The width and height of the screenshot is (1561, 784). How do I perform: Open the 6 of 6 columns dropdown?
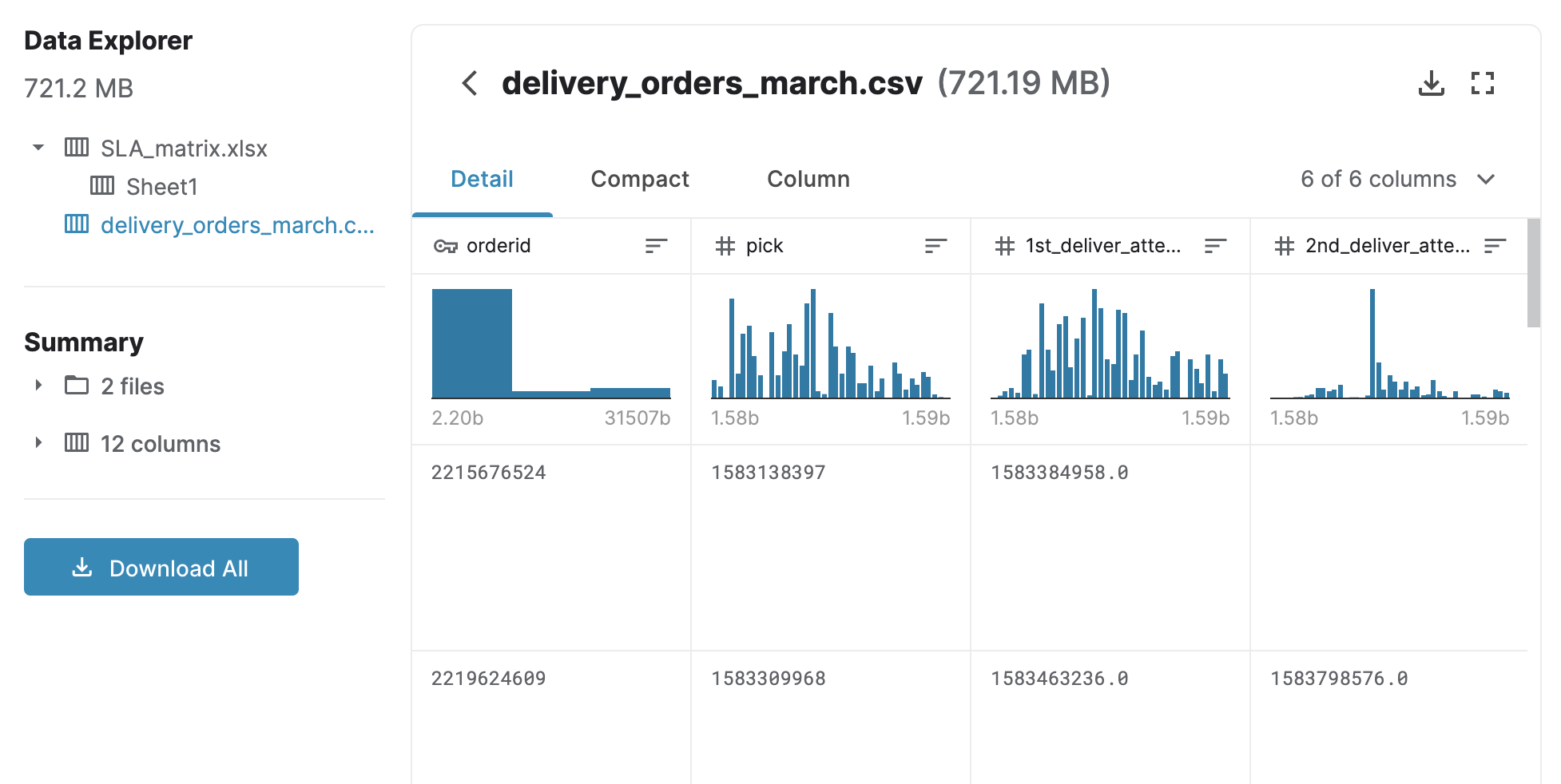click(1397, 179)
